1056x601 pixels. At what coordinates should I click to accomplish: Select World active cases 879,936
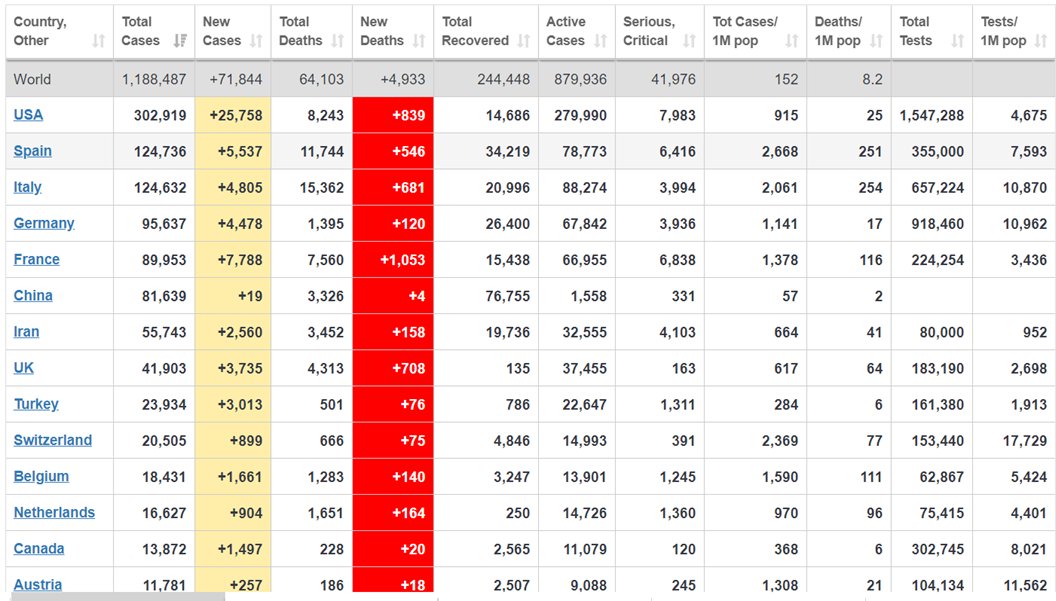581,80
